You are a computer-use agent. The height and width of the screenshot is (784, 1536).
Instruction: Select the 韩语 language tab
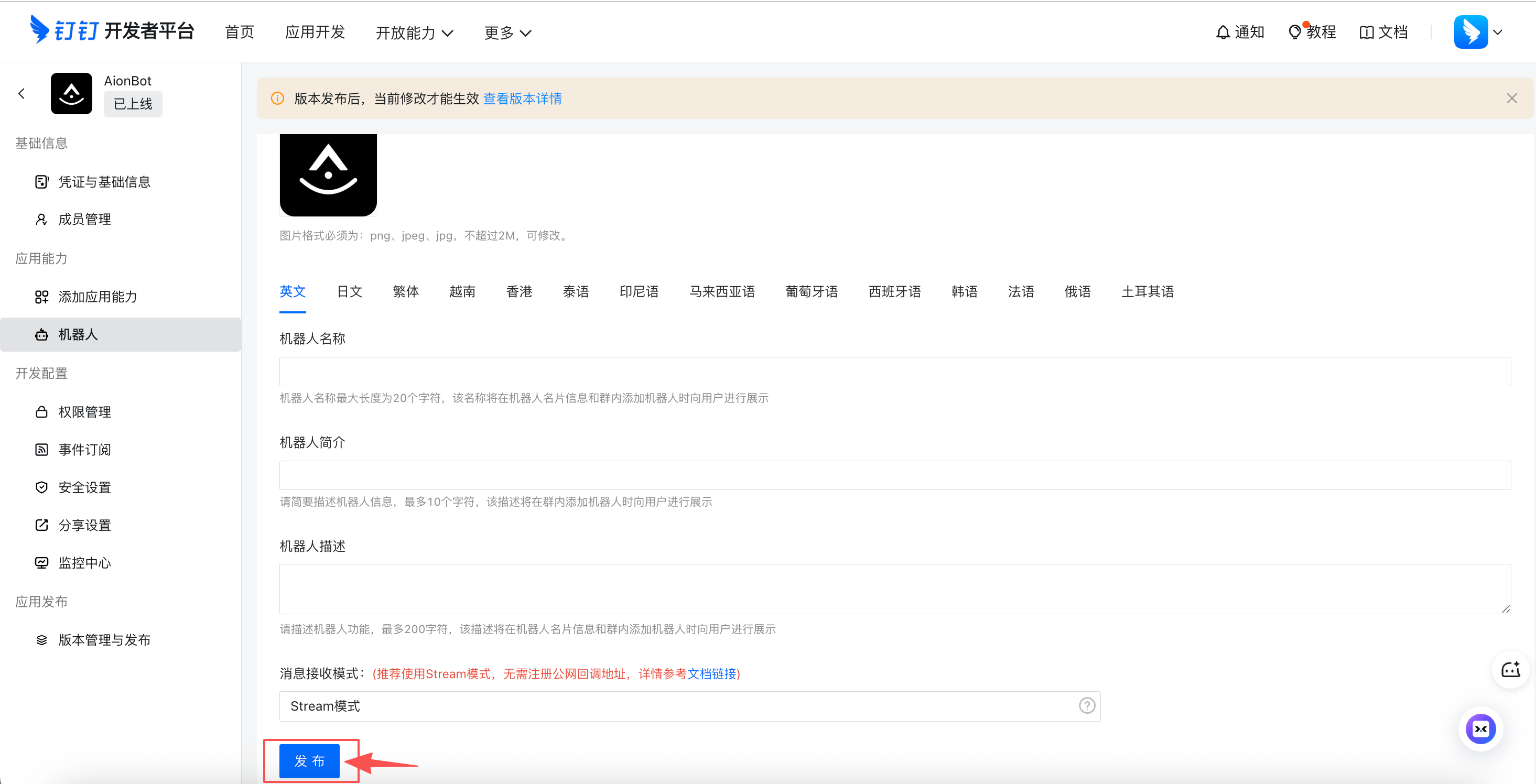[964, 291]
